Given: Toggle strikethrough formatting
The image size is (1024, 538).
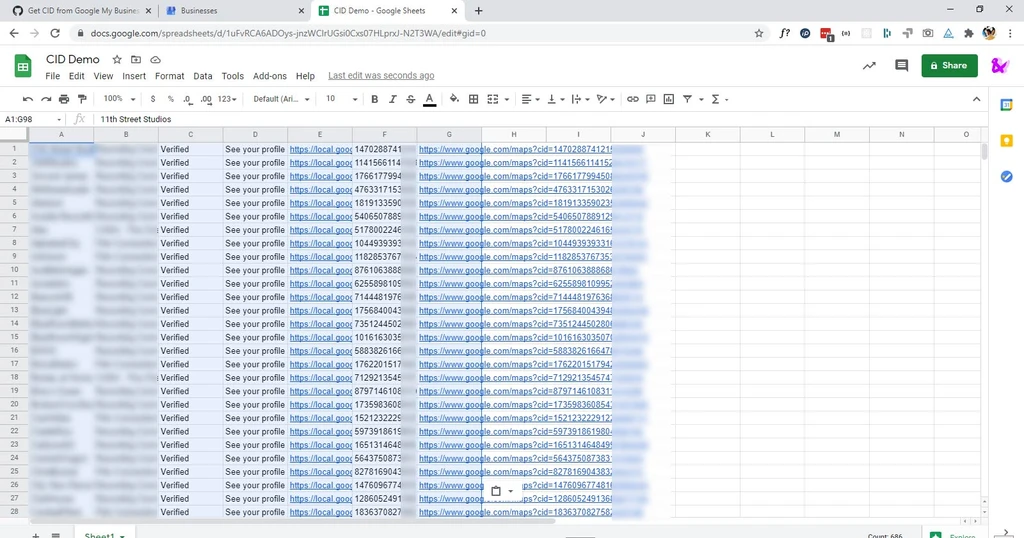Looking at the screenshot, I should pos(411,99).
